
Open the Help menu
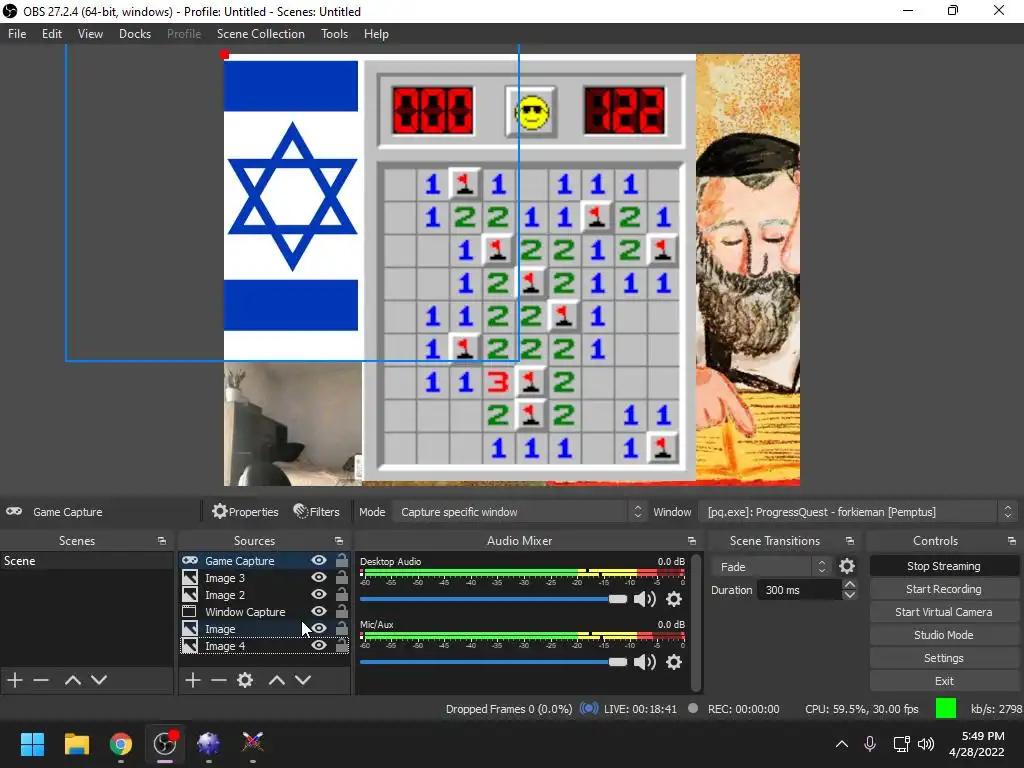(x=376, y=34)
